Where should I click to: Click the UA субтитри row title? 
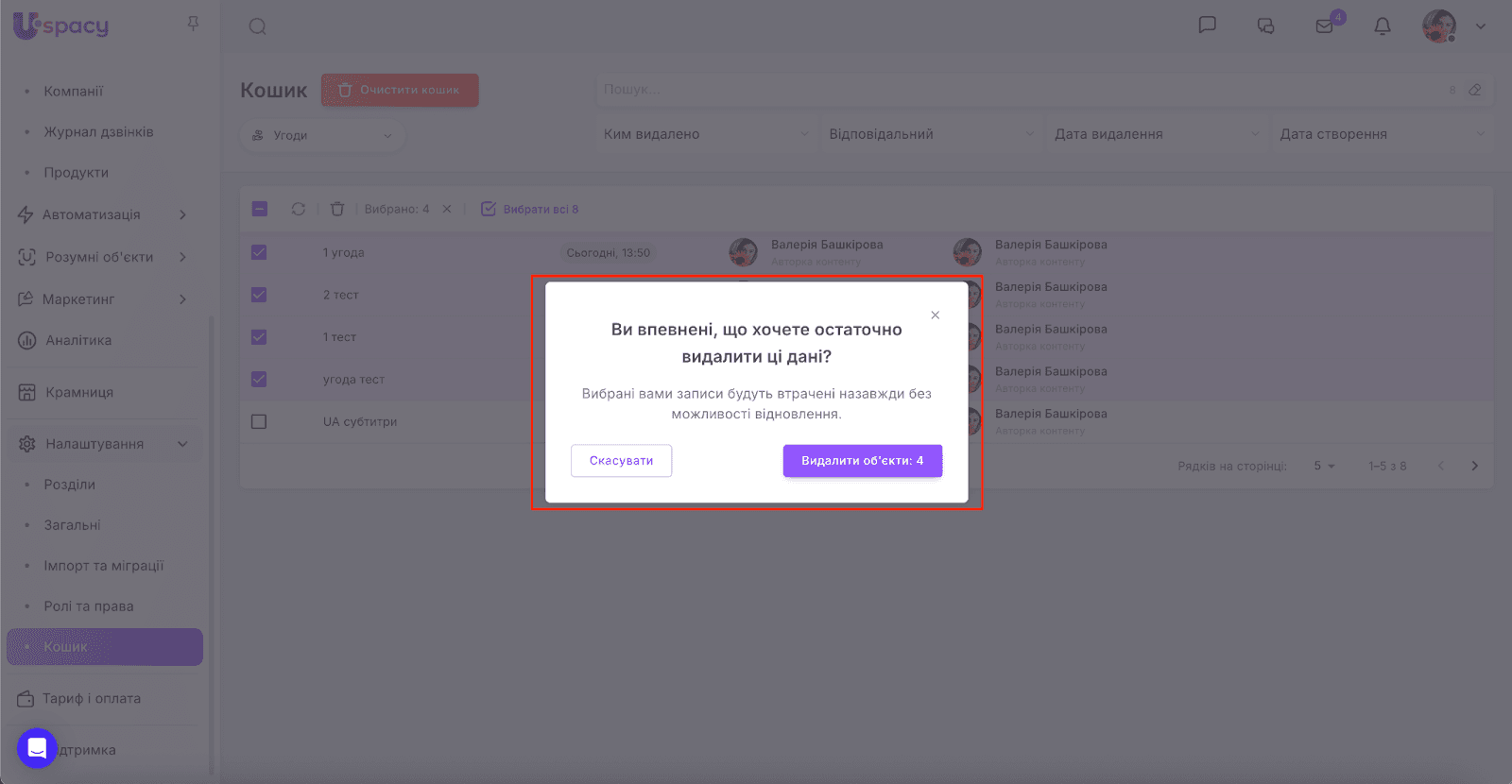point(360,422)
